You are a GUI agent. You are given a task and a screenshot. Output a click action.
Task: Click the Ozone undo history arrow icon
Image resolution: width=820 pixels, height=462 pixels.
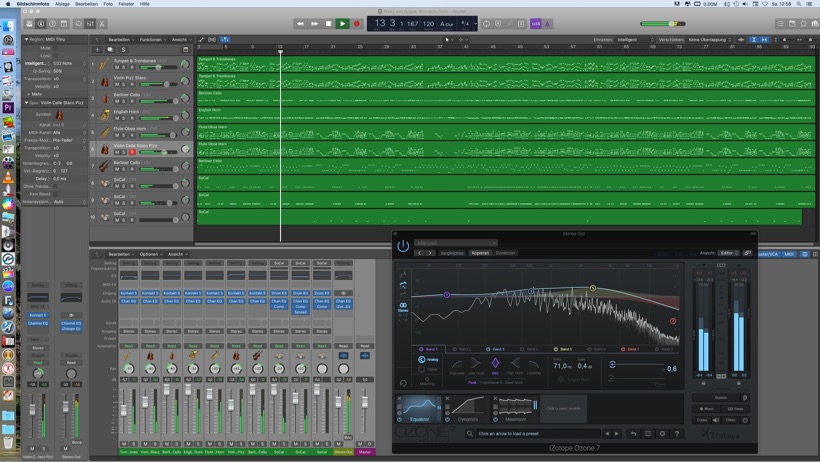pyautogui.click(x=632, y=434)
